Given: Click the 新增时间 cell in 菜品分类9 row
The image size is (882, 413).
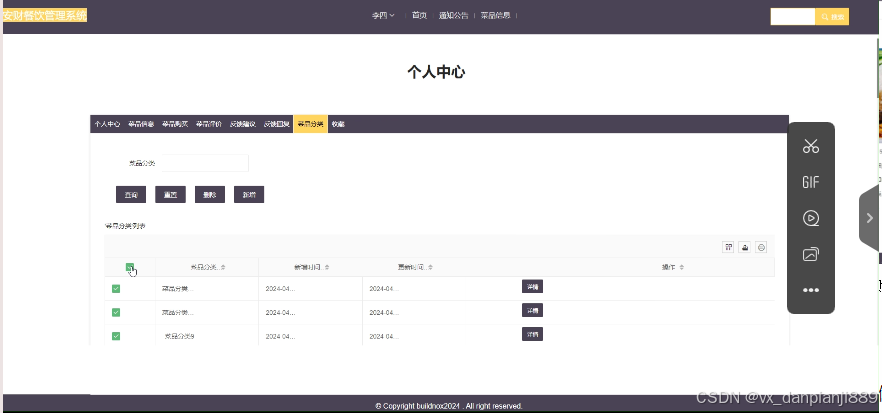Looking at the screenshot, I should [281, 336].
